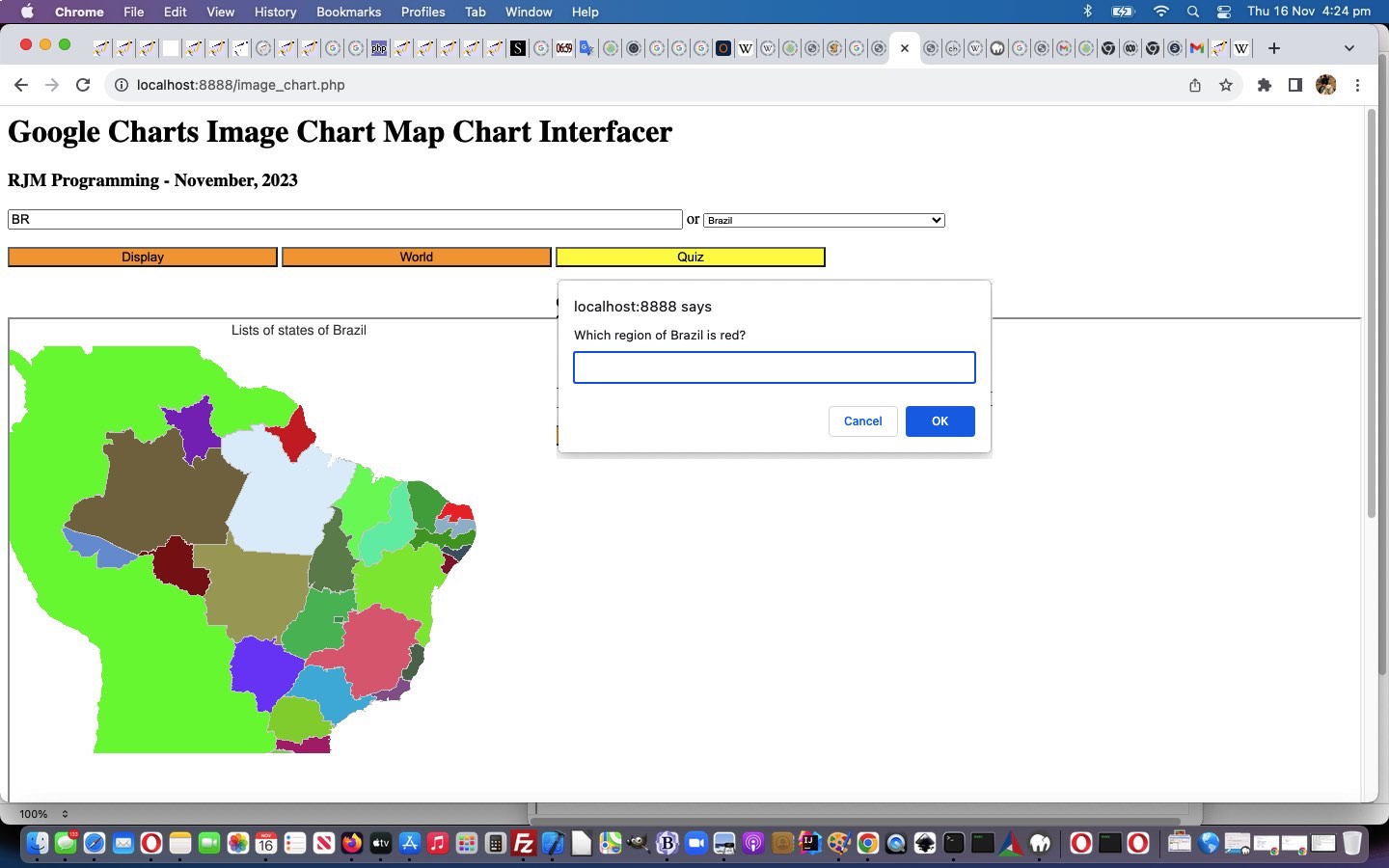Expand the Brazil country dropdown
This screenshot has width=1389, height=868.
[x=824, y=220]
